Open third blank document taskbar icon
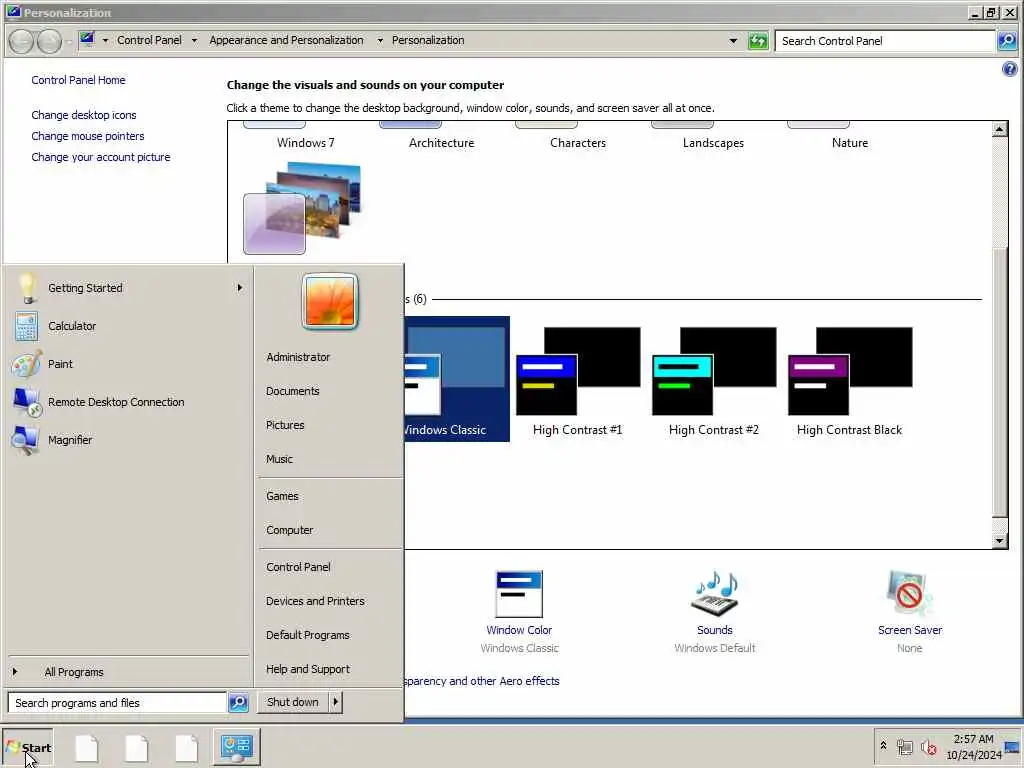 186,748
